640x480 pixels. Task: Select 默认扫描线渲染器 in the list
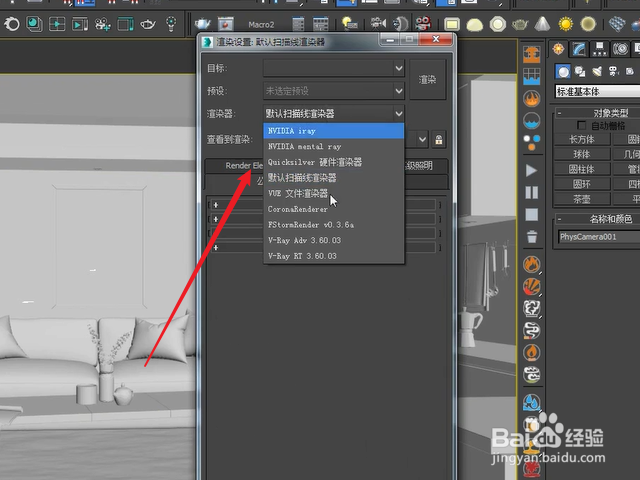(333, 178)
